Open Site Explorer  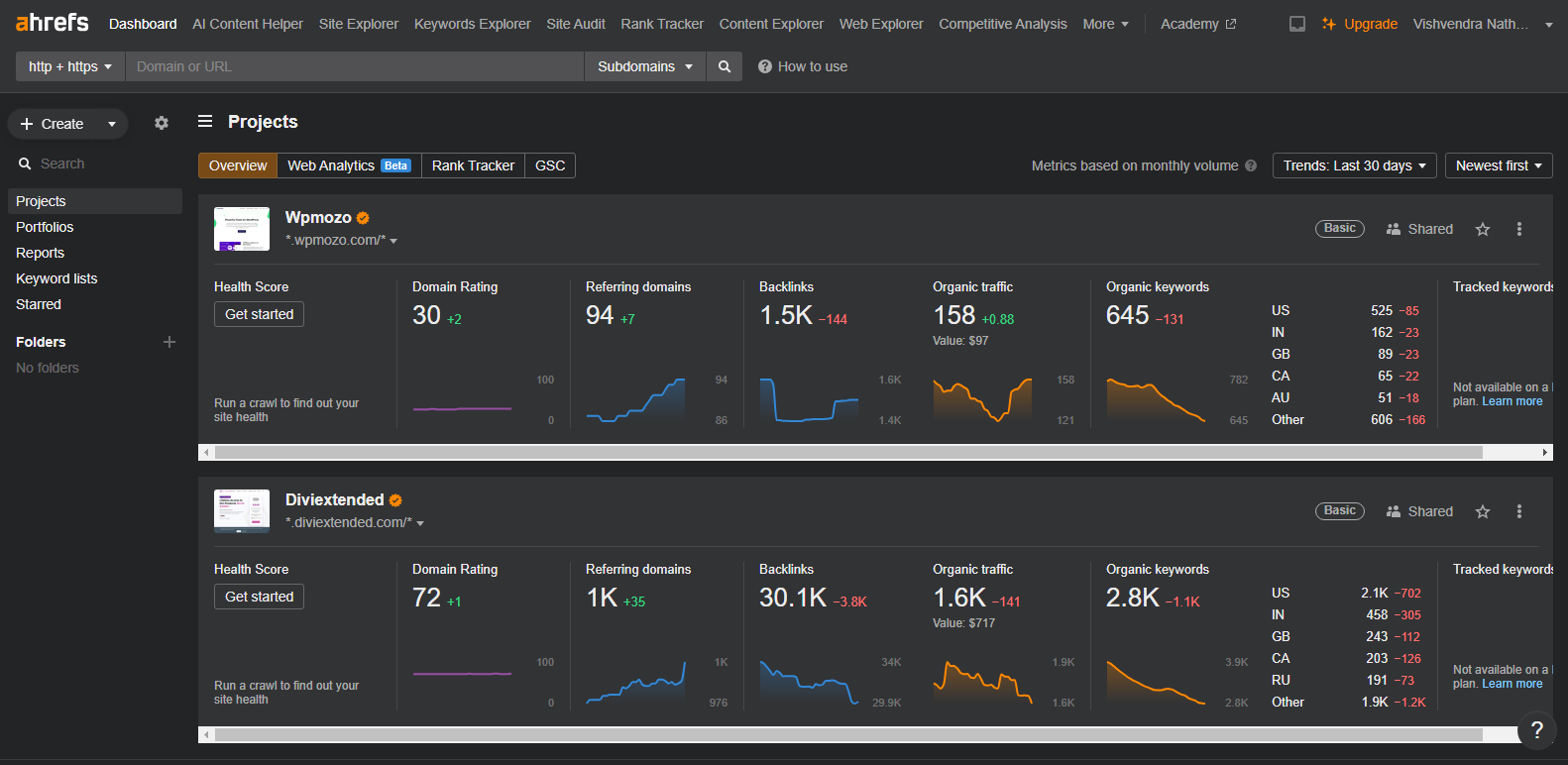(359, 24)
